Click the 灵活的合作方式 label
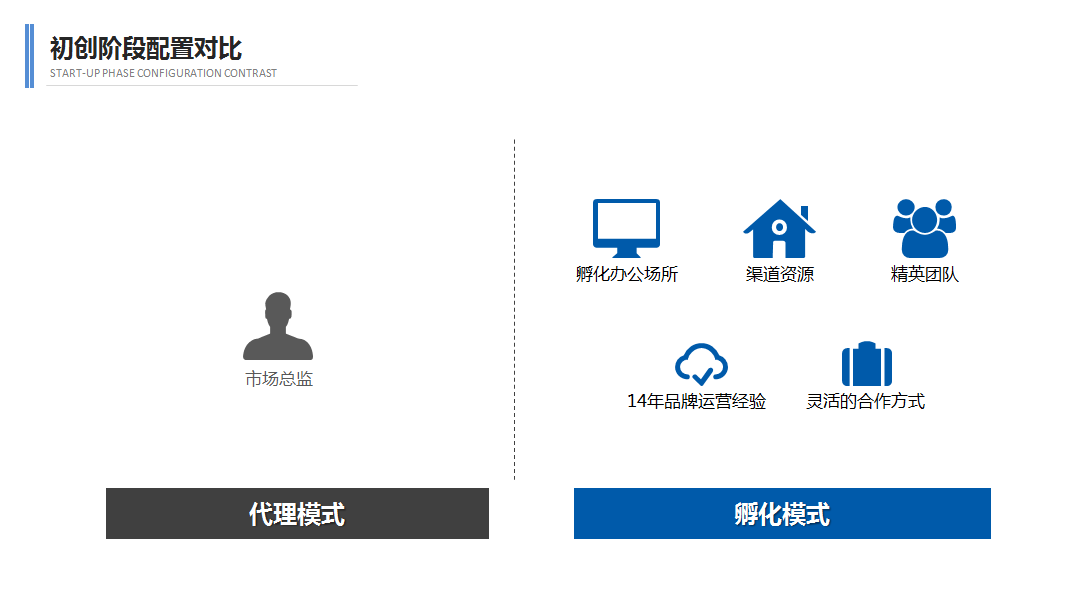The image size is (1072, 598). coord(866,401)
